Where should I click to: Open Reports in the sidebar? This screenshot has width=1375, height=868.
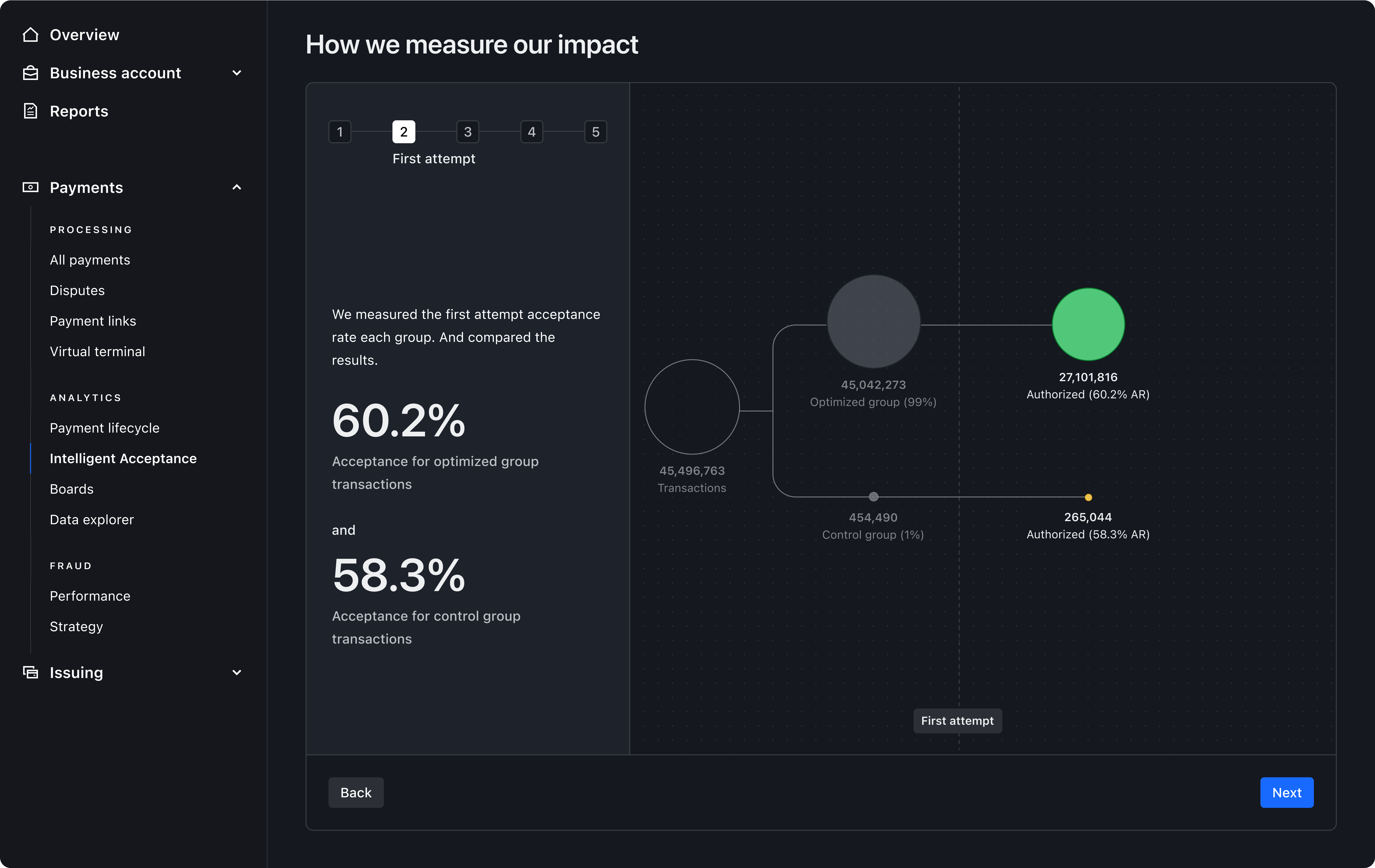coord(79,111)
